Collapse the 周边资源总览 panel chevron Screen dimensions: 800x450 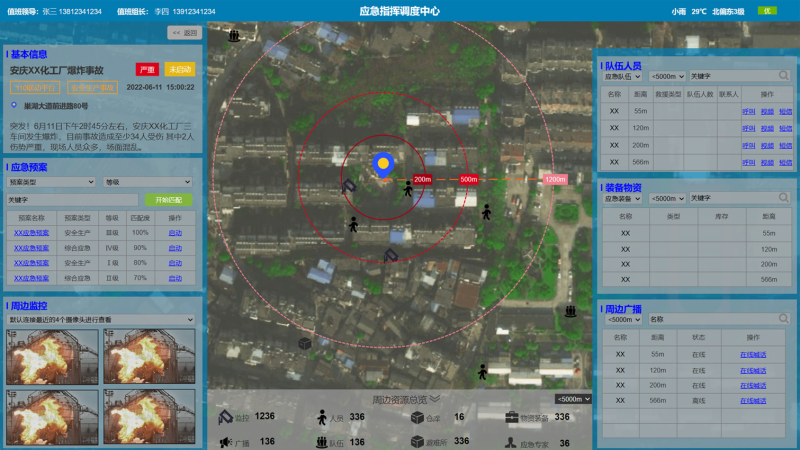point(434,399)
